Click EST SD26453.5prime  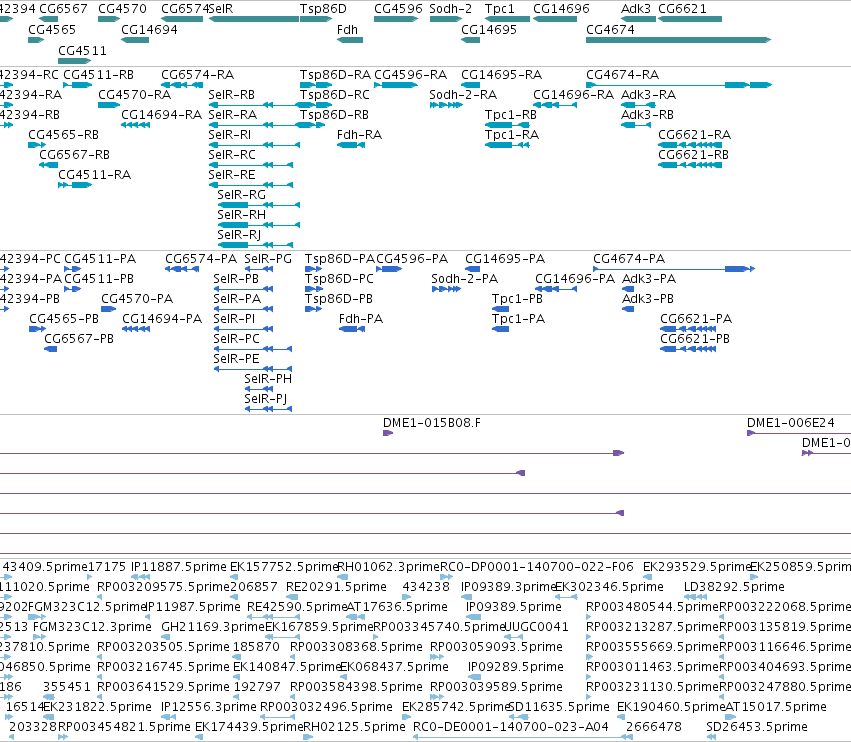(x=711, y=737)
